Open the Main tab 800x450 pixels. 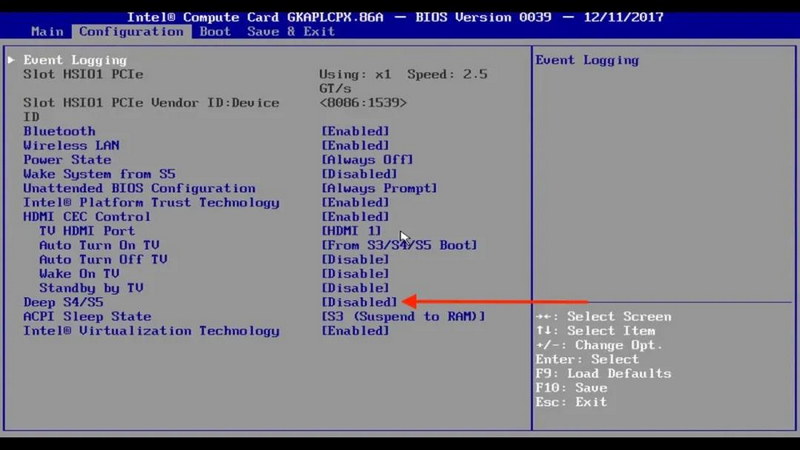[x=47, y=32]
